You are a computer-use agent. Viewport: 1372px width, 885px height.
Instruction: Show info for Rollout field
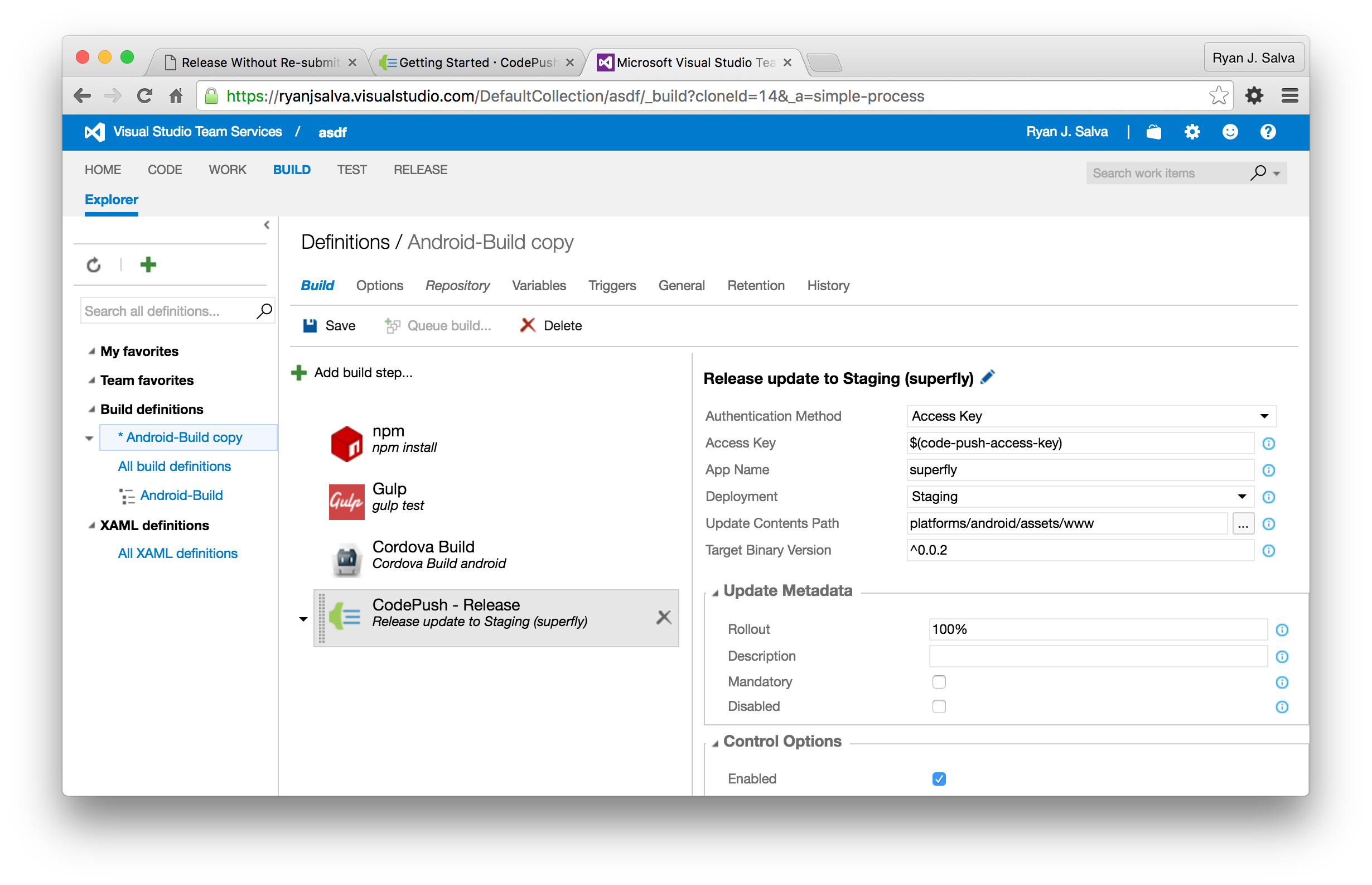coord(1282,631)
